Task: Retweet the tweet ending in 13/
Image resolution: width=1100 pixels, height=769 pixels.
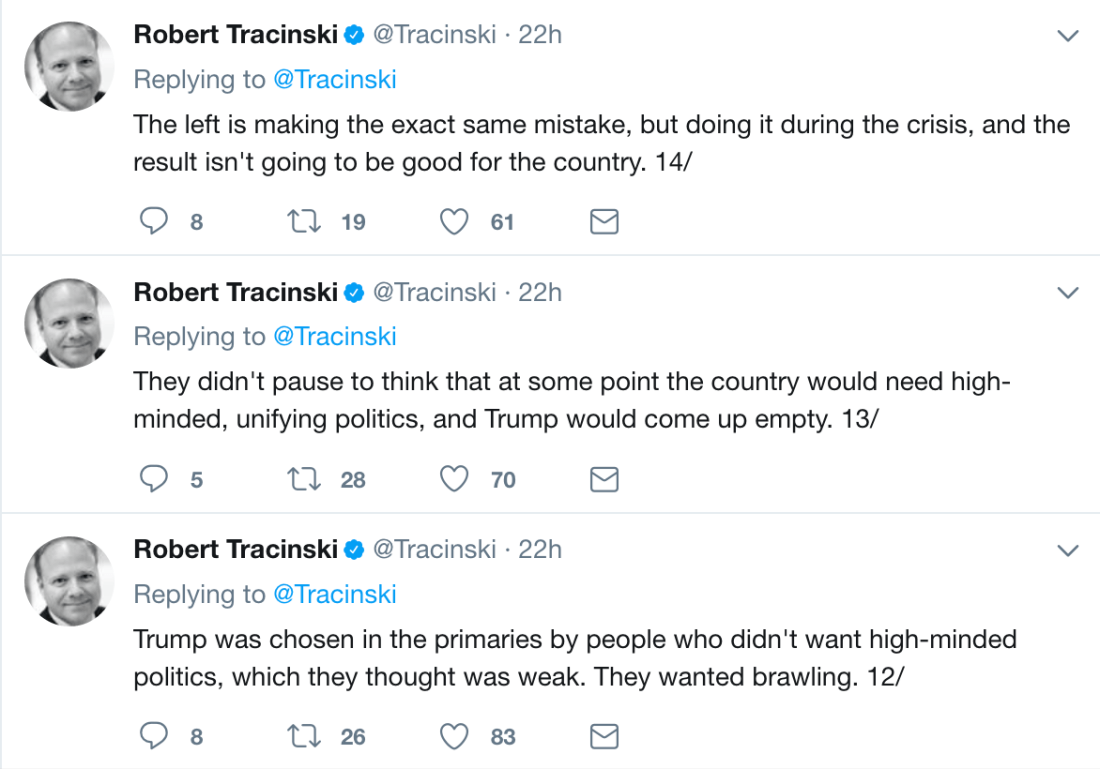Action: pos(303,479)
